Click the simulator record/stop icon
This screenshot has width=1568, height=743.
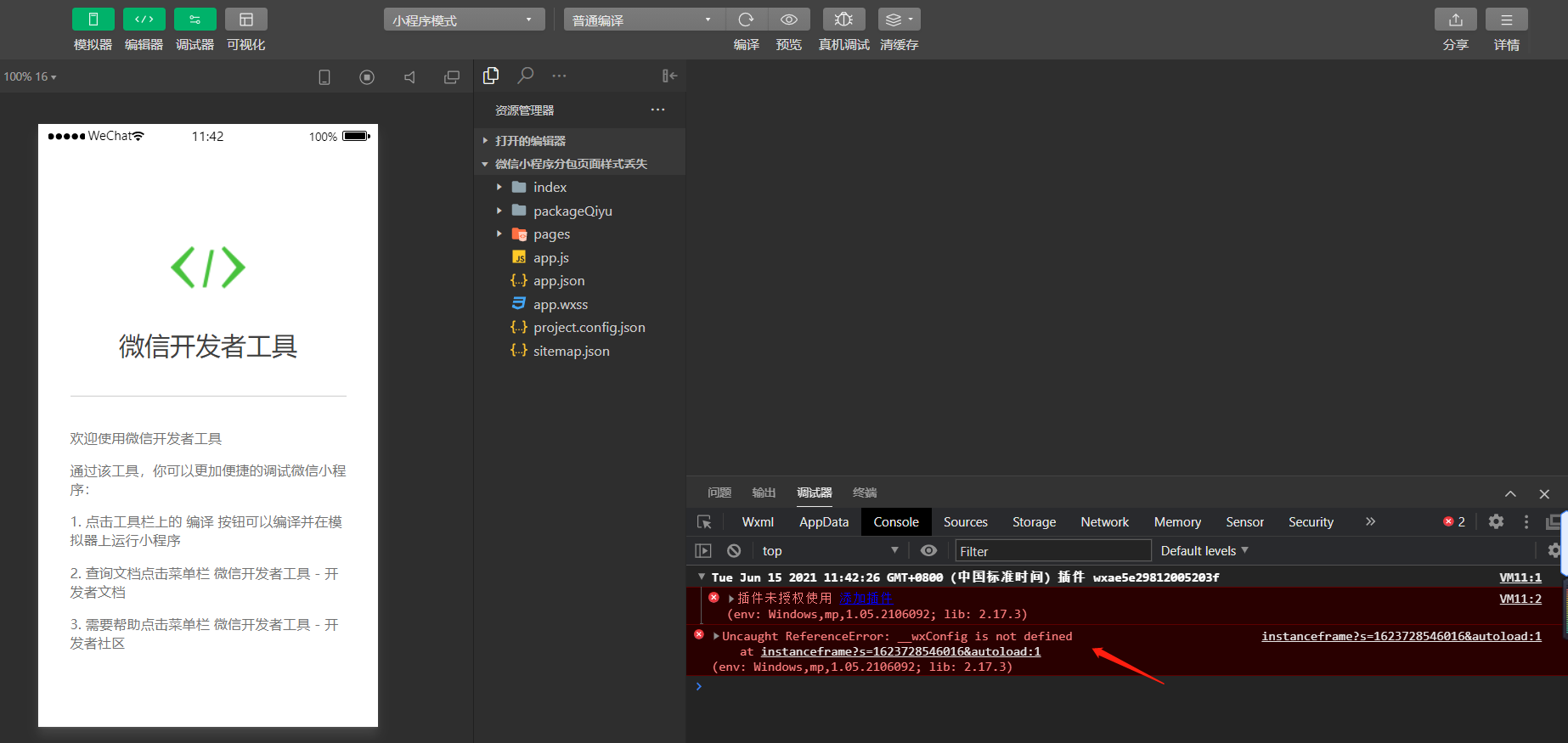(x=367, y=77)
